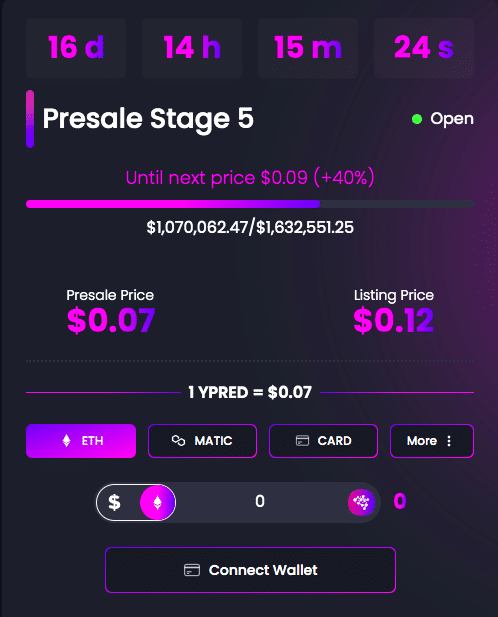Click the YPRED received amount 0
Screen dimensions: 498x617
tap(400, 501)
